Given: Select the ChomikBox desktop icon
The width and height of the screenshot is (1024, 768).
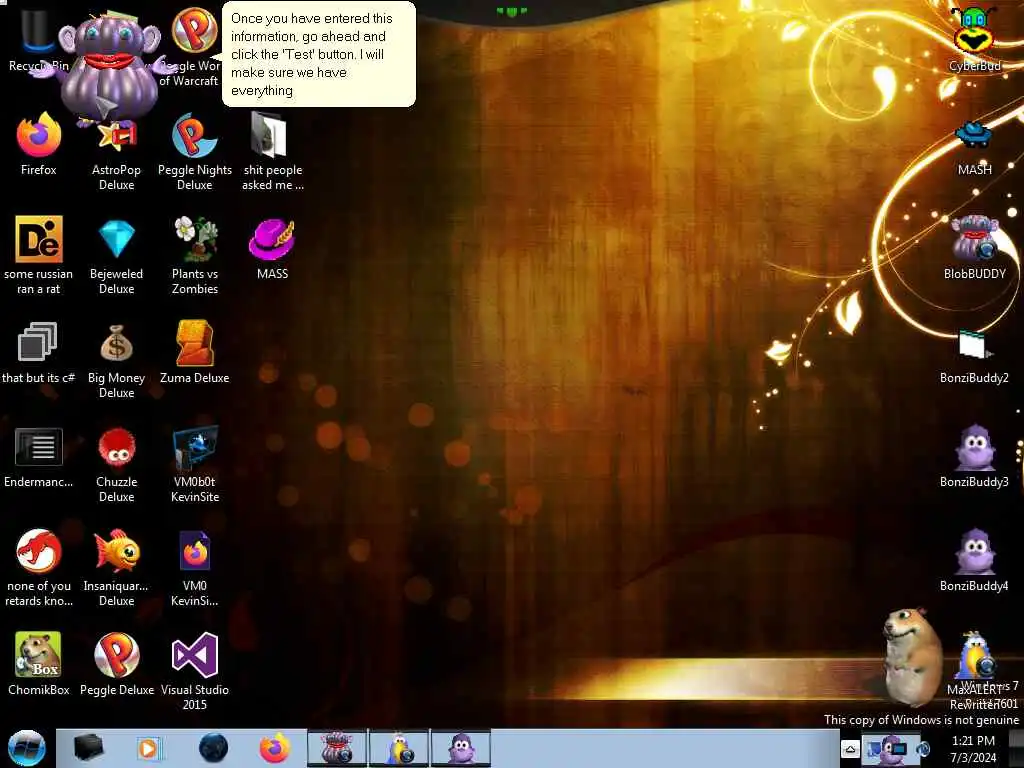Looking at the screenshot, I should point(39,665).
